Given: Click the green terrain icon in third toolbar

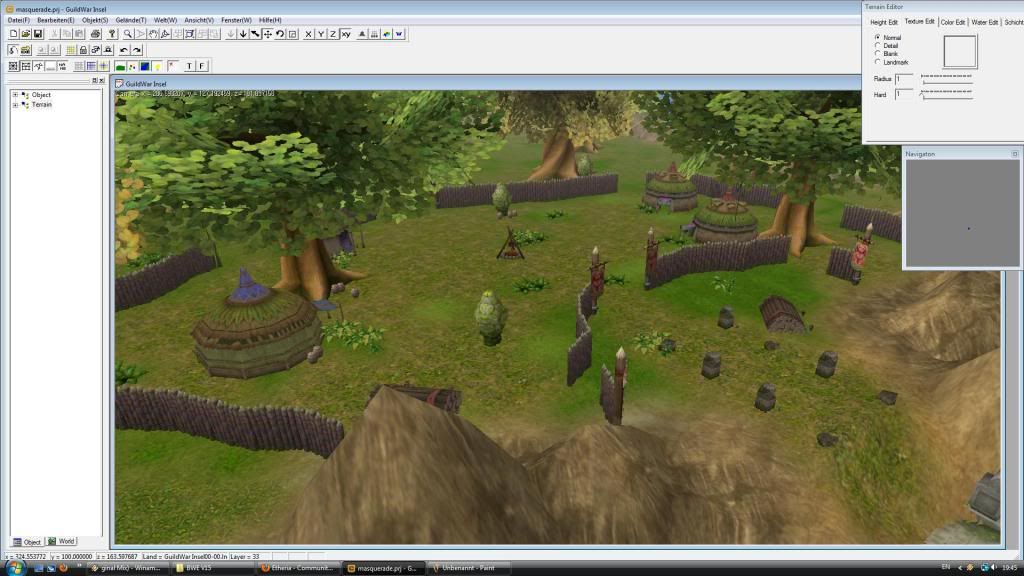Looking at the screenshot, I should (x=120, y=66).
